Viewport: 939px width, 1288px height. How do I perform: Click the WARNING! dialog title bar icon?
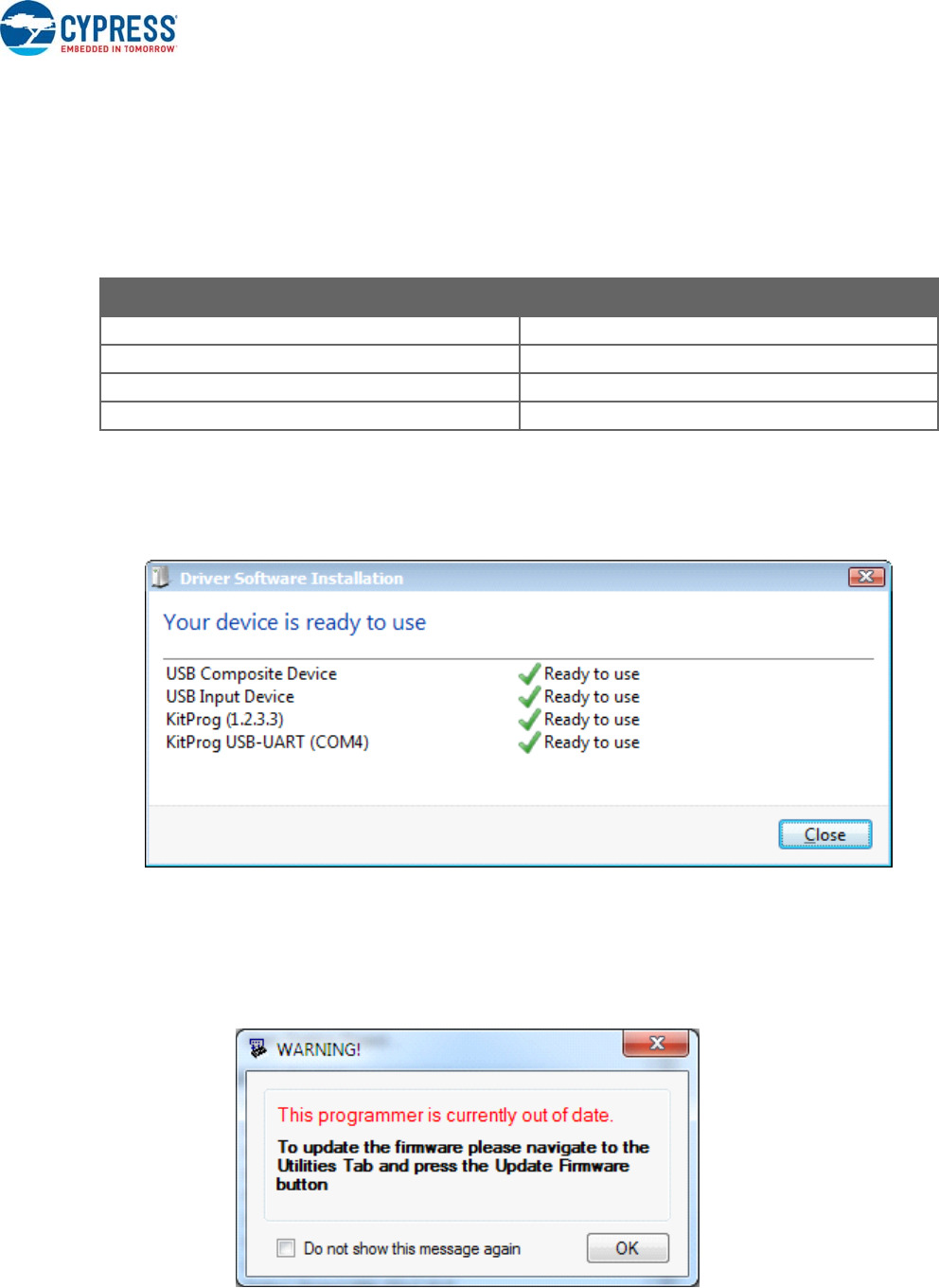click(257, 1048)
